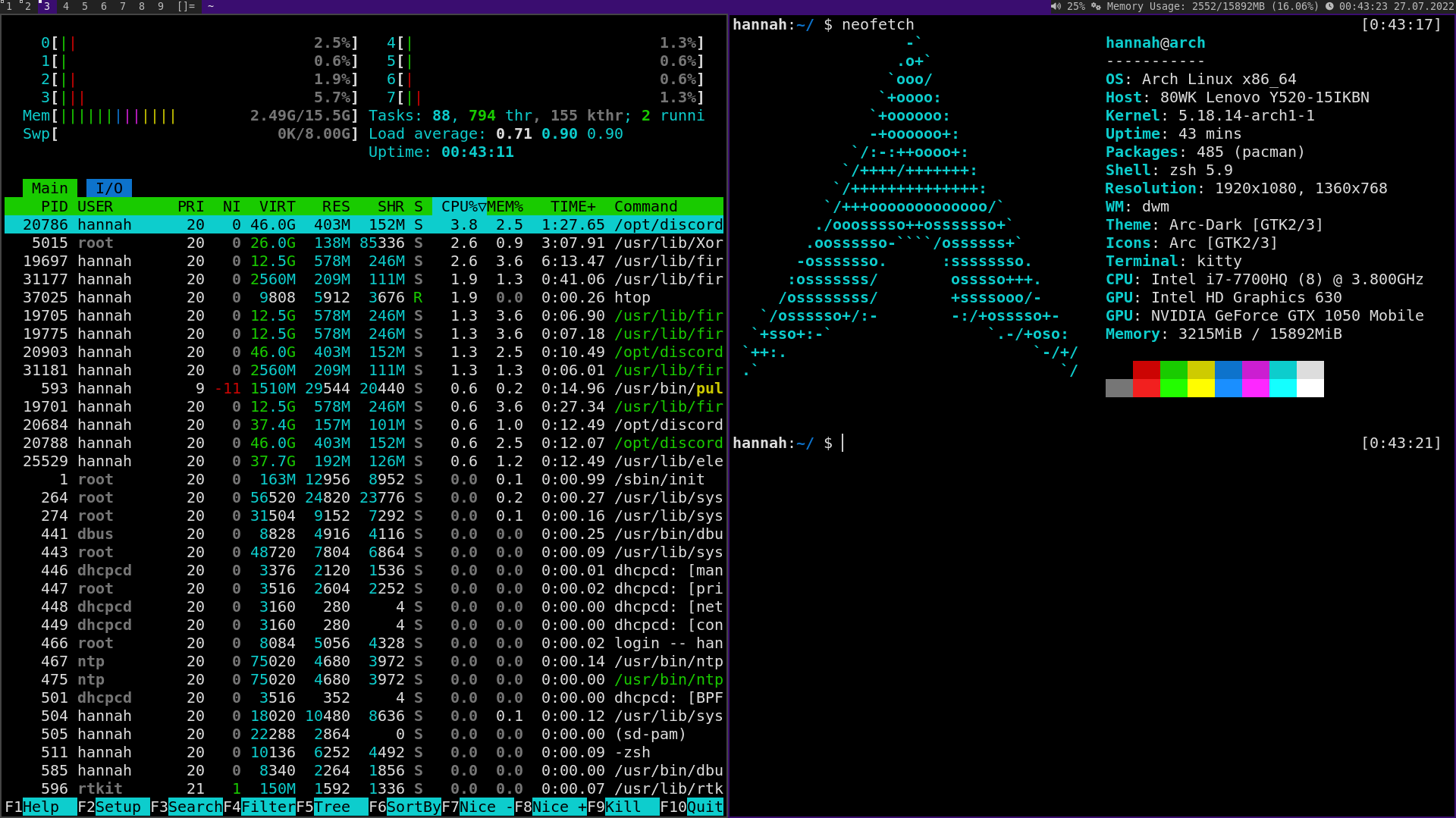1456x818 pixels.
Task: Click F10 Quit in htop footer
Action: 692,807
